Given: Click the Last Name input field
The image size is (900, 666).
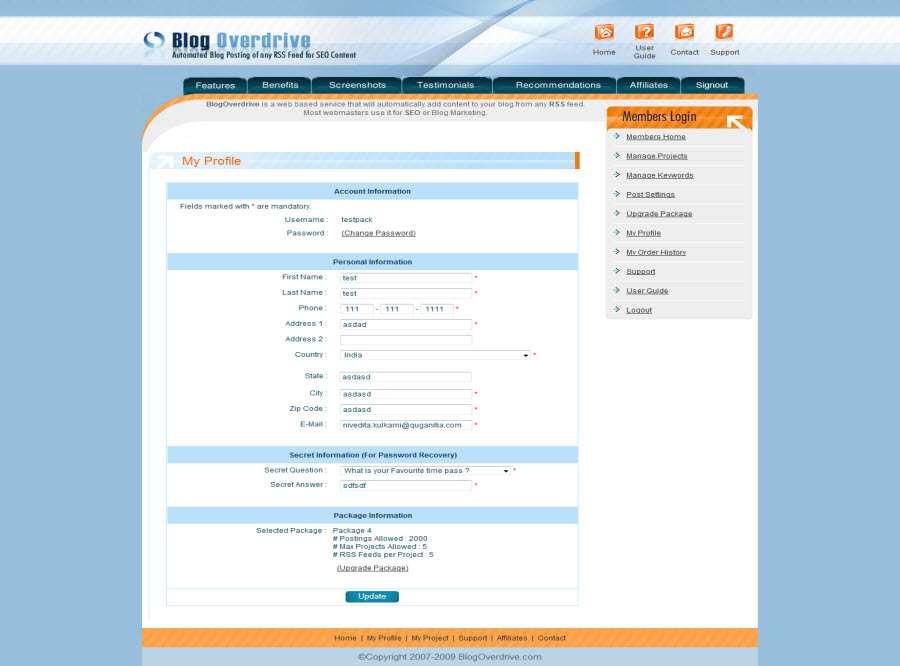Looking at the screenshot, I should click(x=406, y=293).
